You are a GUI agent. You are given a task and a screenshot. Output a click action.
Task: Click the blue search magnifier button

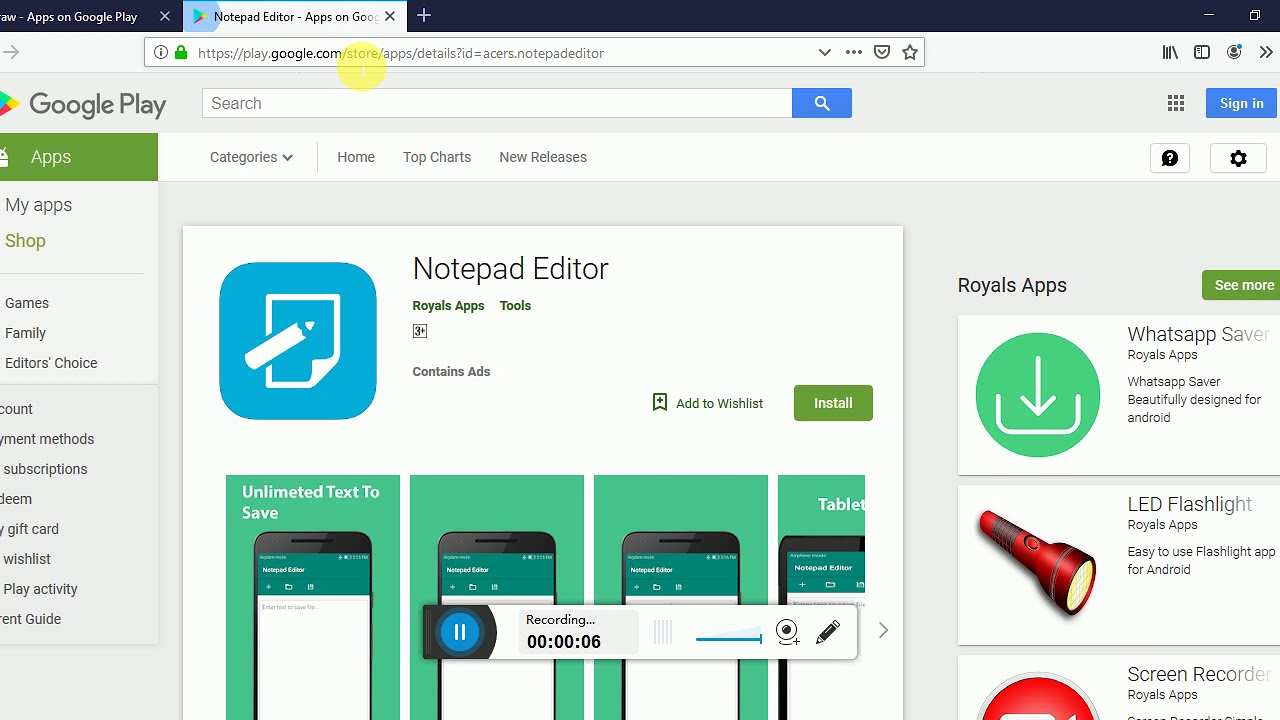(821, 103)
